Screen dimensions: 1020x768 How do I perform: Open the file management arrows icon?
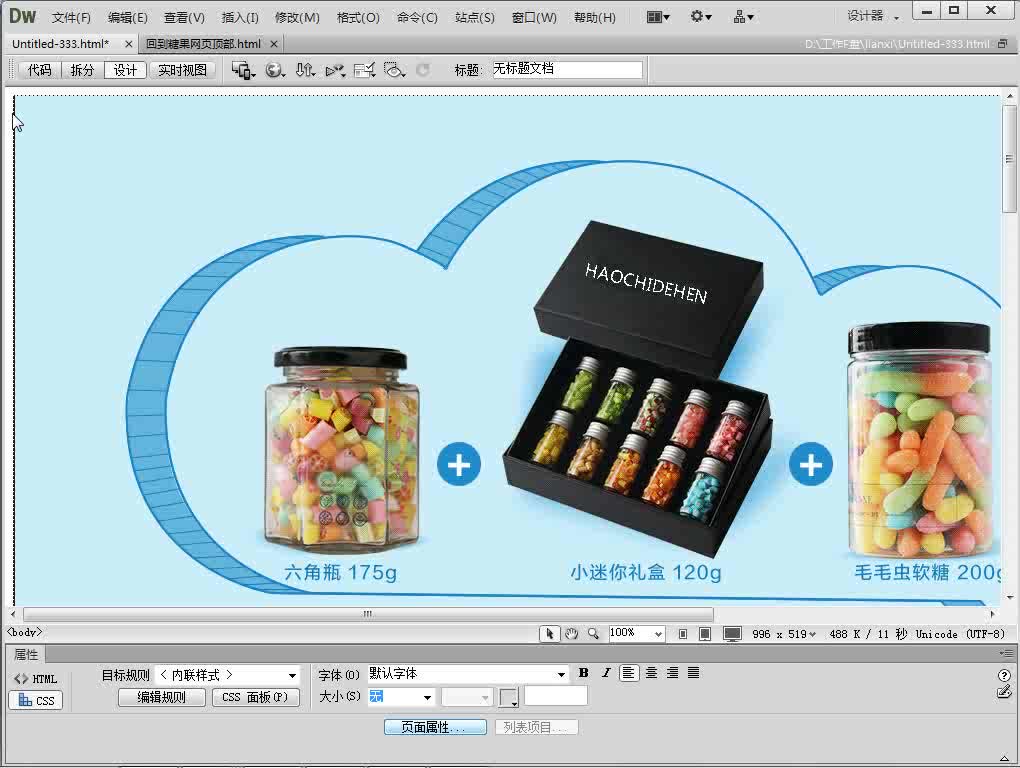coord(304,70)
